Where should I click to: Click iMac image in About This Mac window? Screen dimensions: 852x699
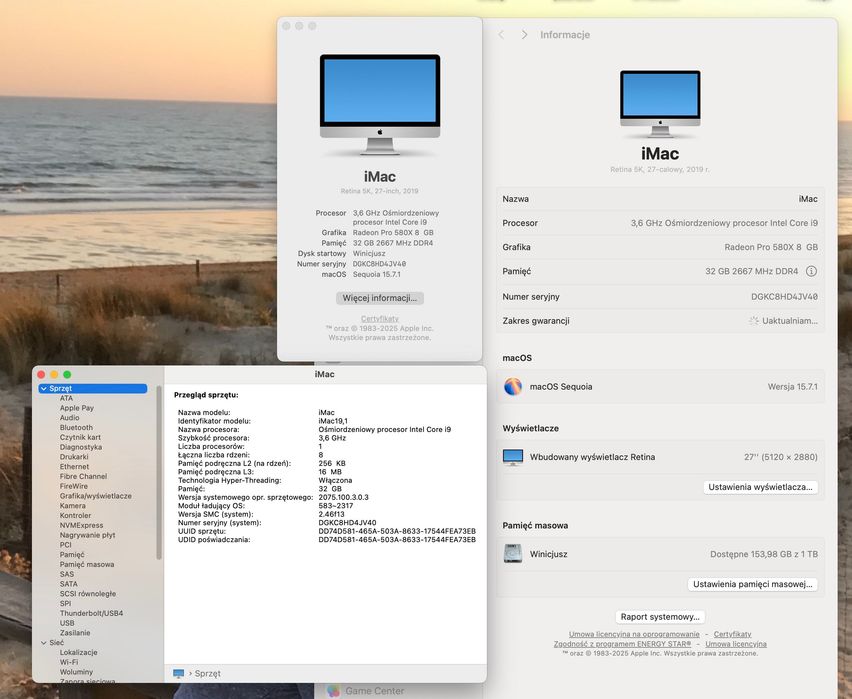[380, 104]
